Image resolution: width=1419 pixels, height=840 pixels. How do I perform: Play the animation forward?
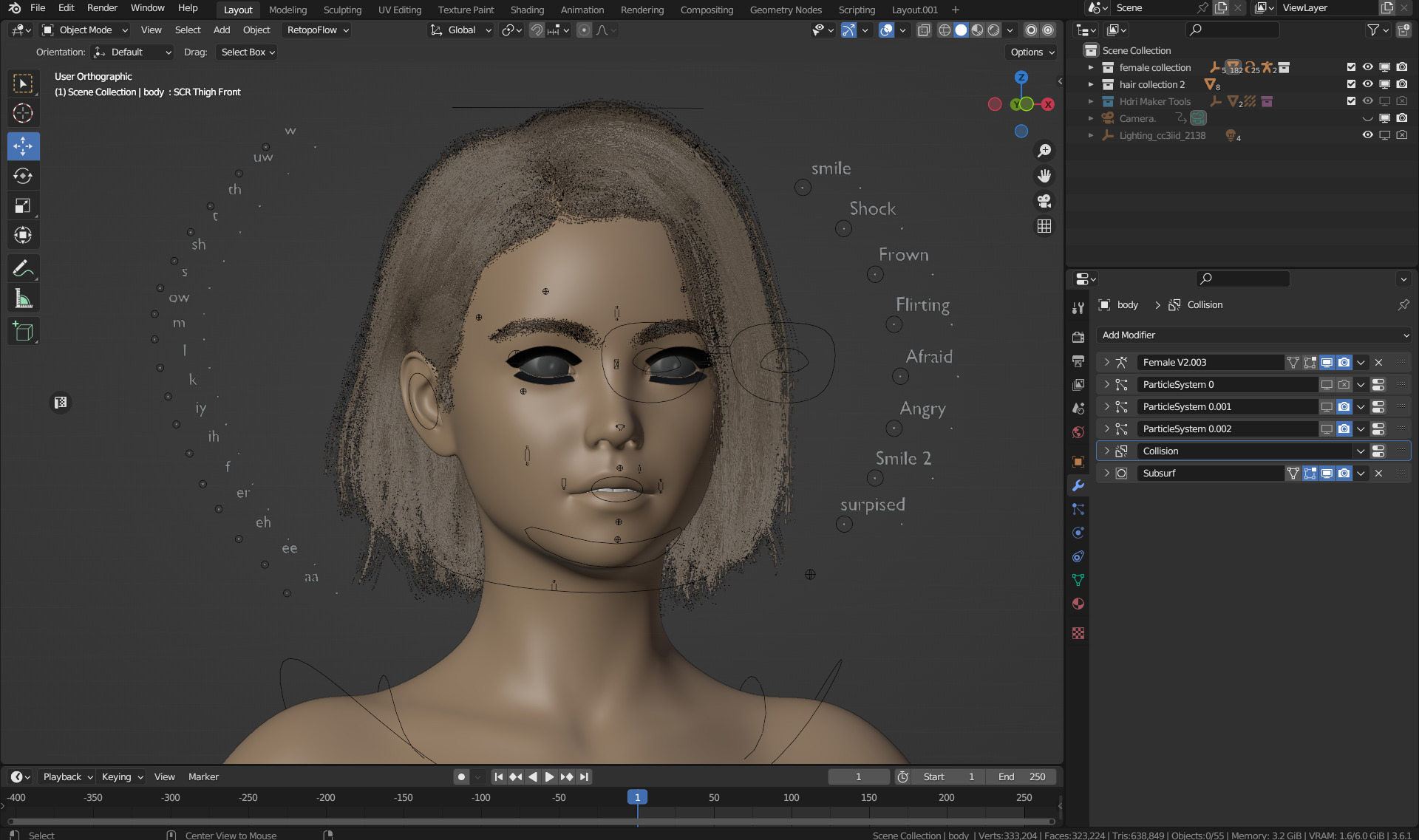(x=549, y=777)
